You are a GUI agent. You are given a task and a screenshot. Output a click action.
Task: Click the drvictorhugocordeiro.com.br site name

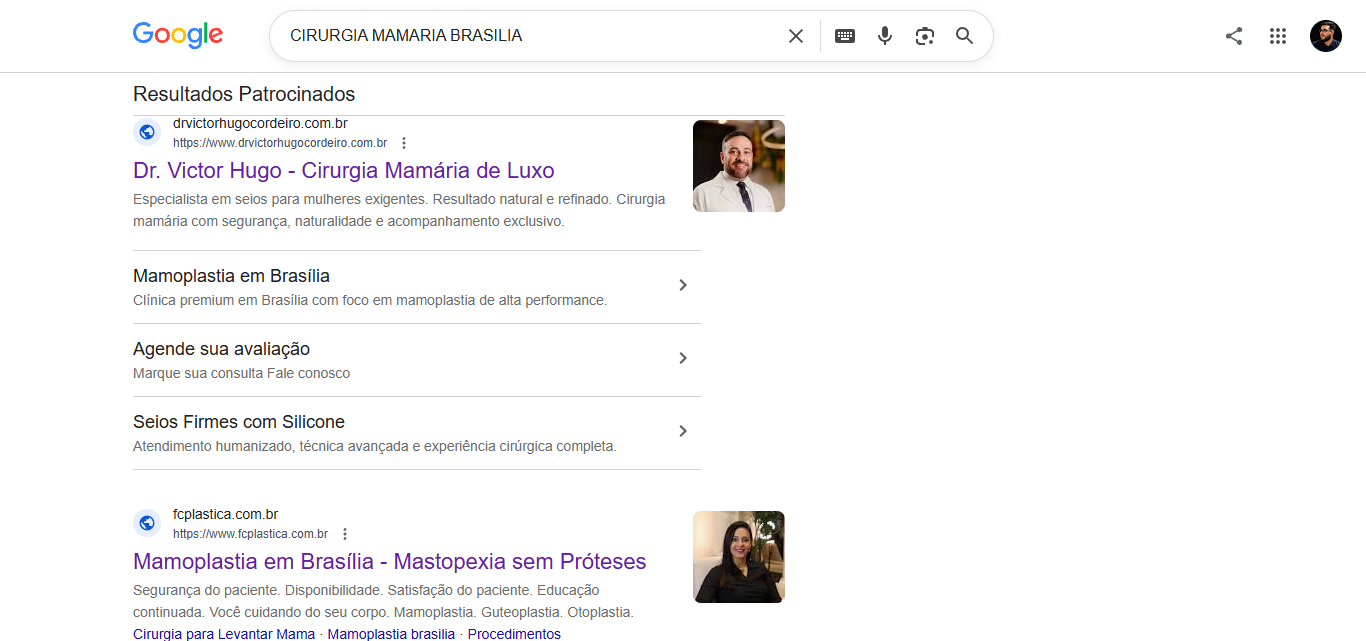(x=260, y=123)
